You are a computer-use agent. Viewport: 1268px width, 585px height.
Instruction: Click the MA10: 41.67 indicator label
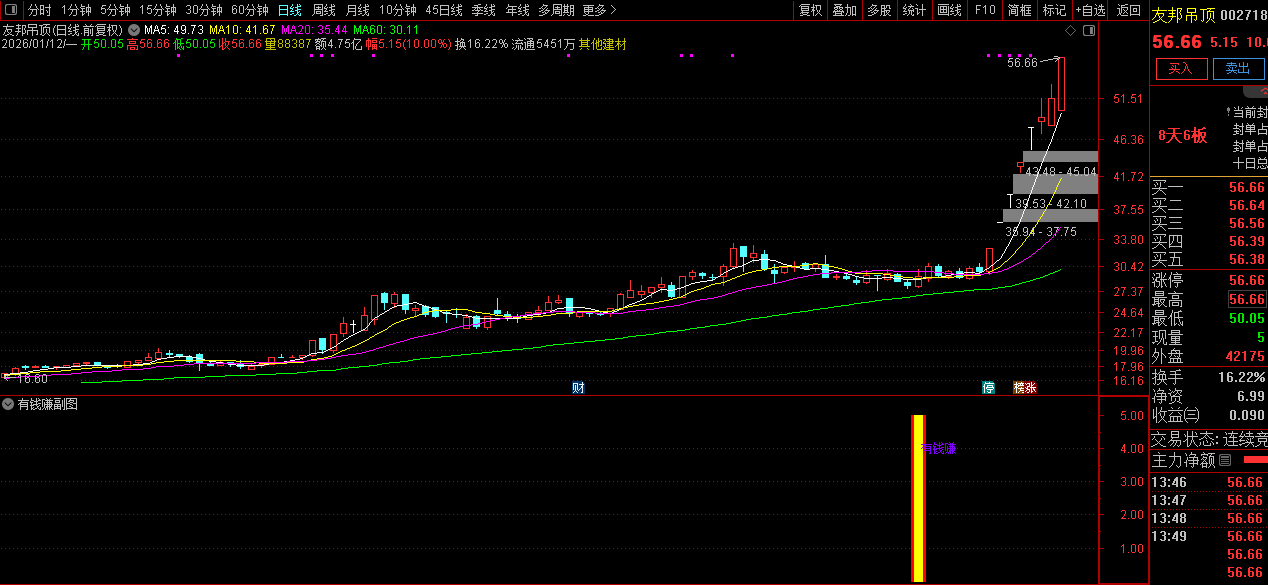[x=241, y=30]
